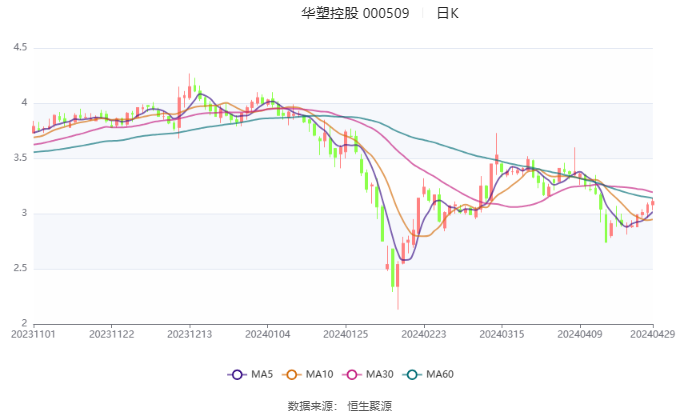Viewport: 680px width, 413px height.
Task: Click the y-axis value 3.5
Action: (x=20, y=158)
